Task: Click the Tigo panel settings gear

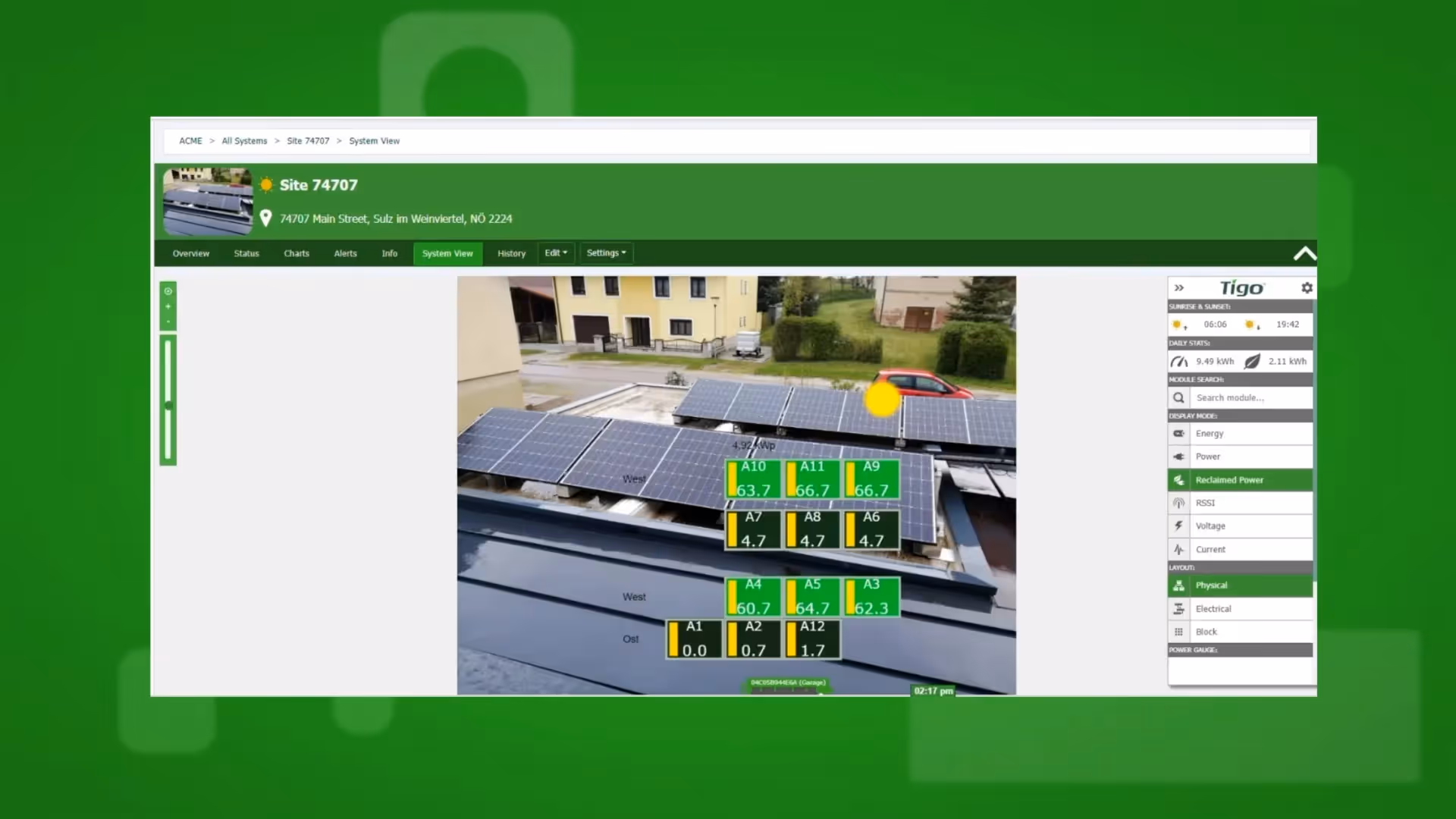Action: [x=1307, y=288]
